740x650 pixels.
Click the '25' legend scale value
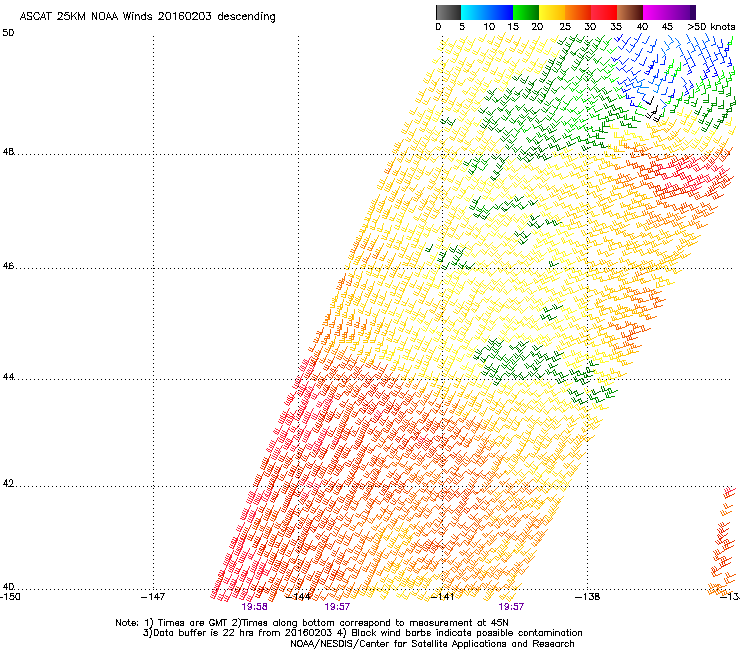[565, 27]
